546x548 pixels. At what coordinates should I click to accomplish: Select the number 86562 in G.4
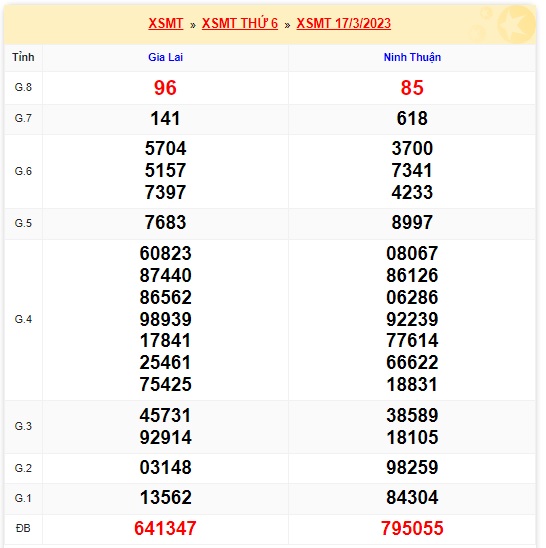pos(165,297)
